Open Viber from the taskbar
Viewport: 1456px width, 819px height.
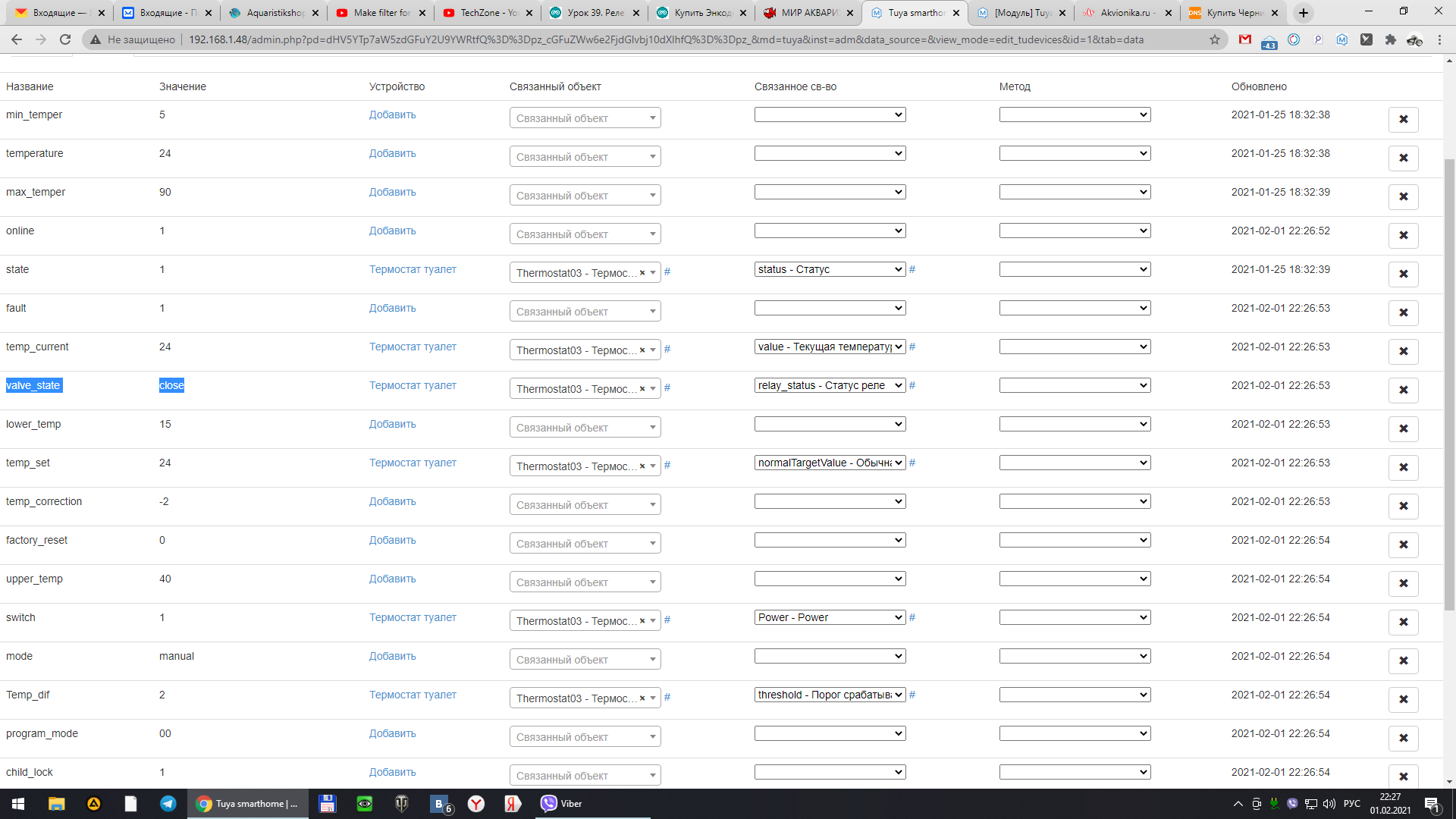[561, 804]
